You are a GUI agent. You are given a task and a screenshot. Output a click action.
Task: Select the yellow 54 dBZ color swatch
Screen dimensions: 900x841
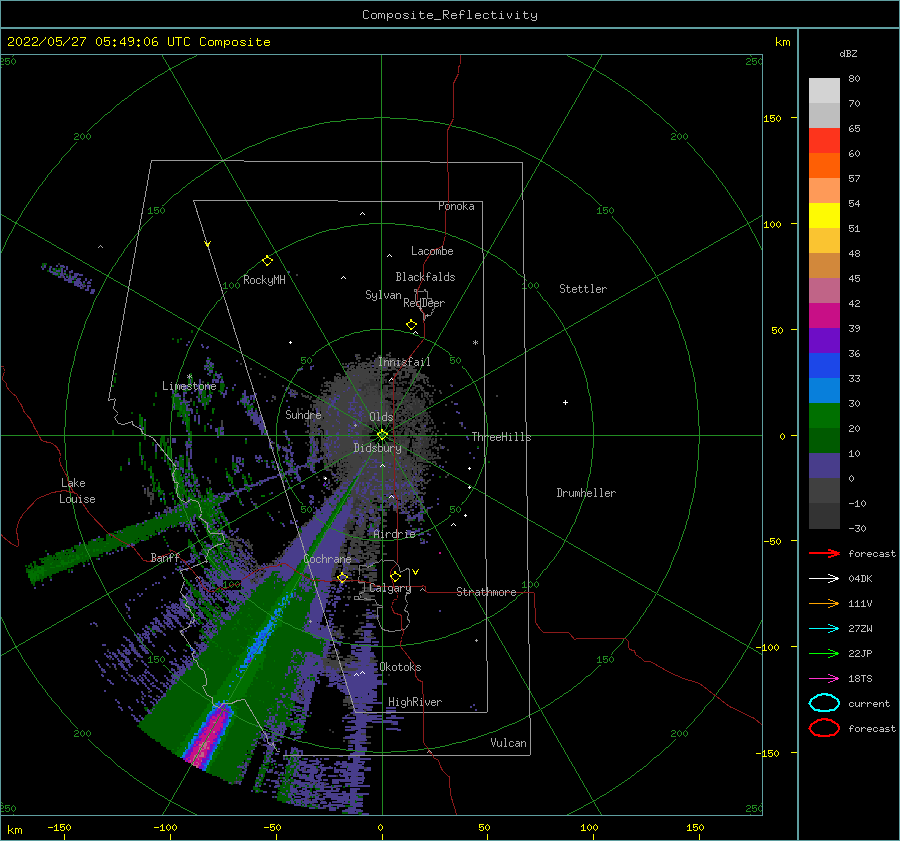(x=824, y=215)
